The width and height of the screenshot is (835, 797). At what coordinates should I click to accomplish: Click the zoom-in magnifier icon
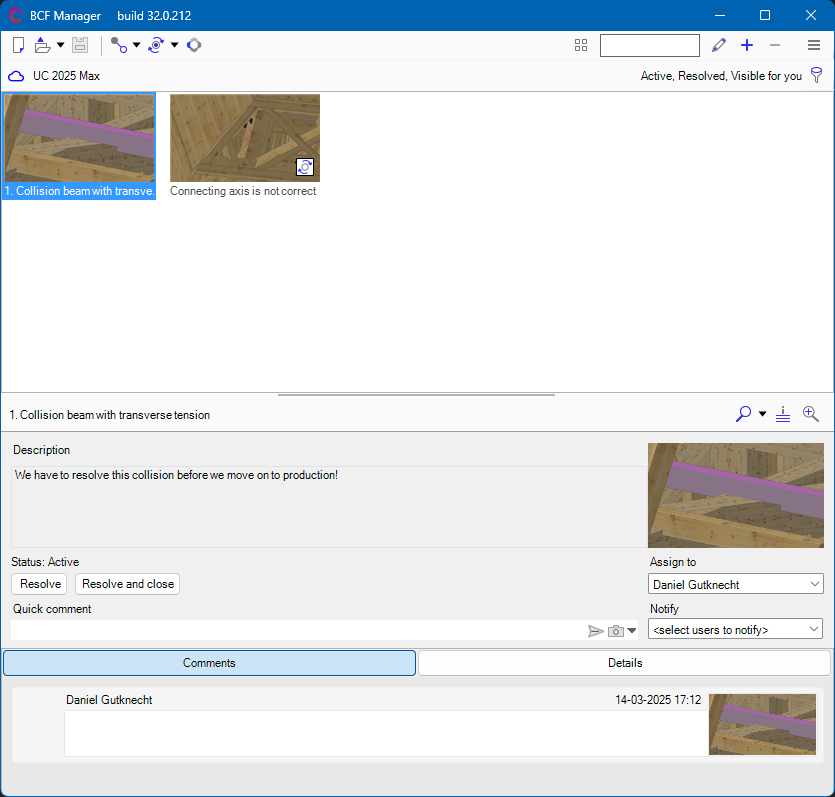tap(811, 414)
